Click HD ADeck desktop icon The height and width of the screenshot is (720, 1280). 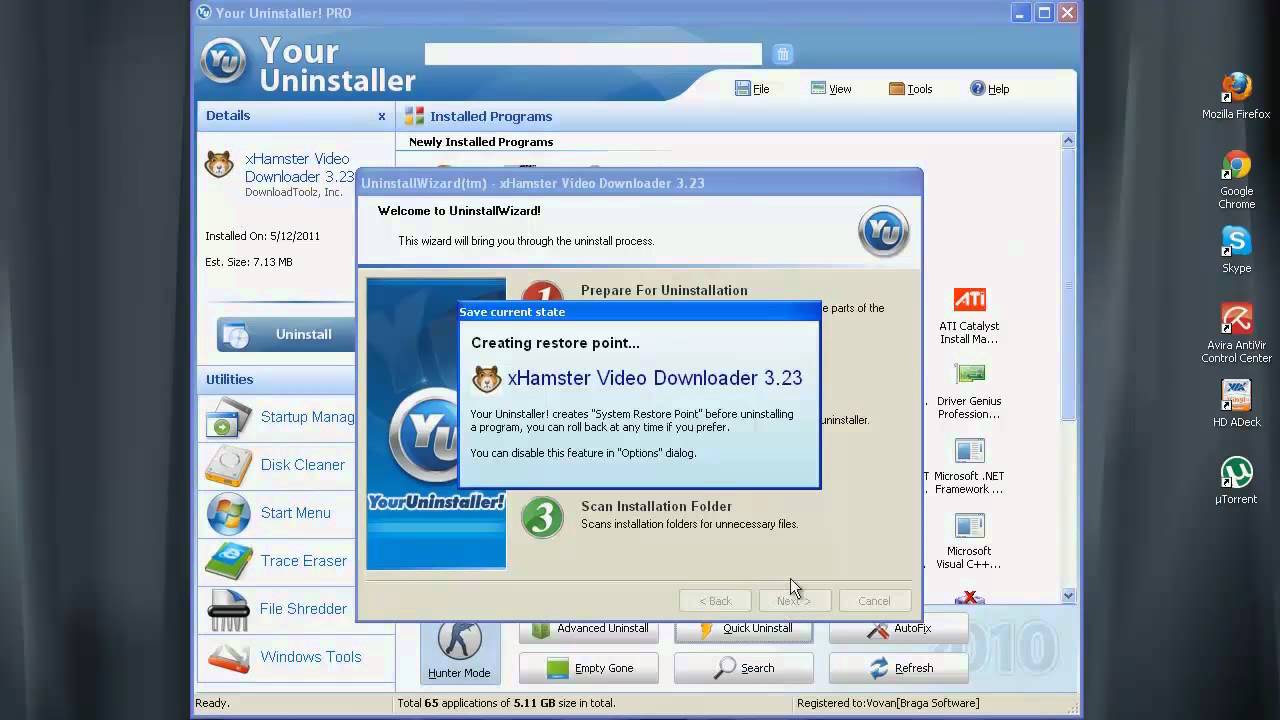1236,404
